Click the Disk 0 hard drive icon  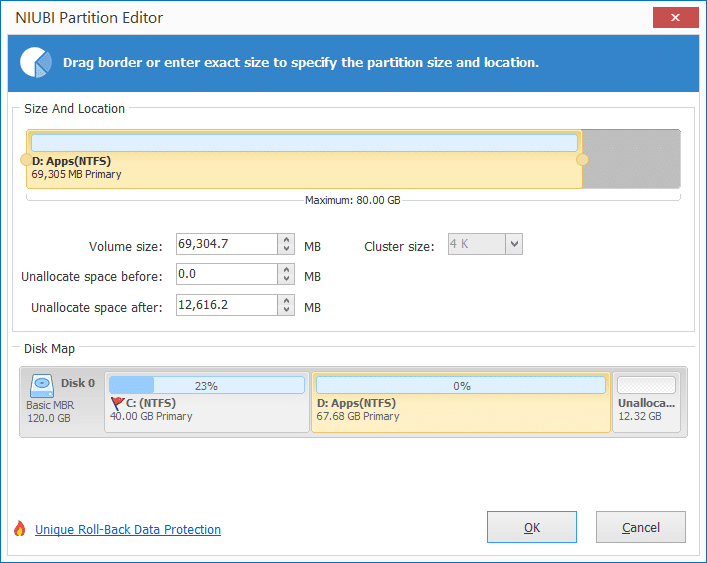42,386
